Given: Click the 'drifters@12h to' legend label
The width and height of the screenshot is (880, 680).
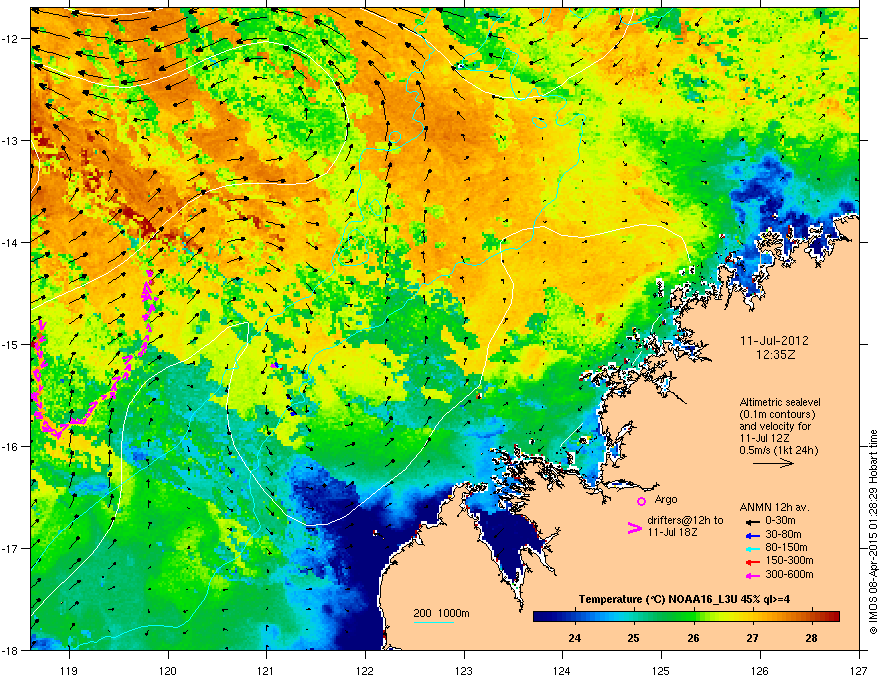Looking at the screenshot, I should point(685,520).
